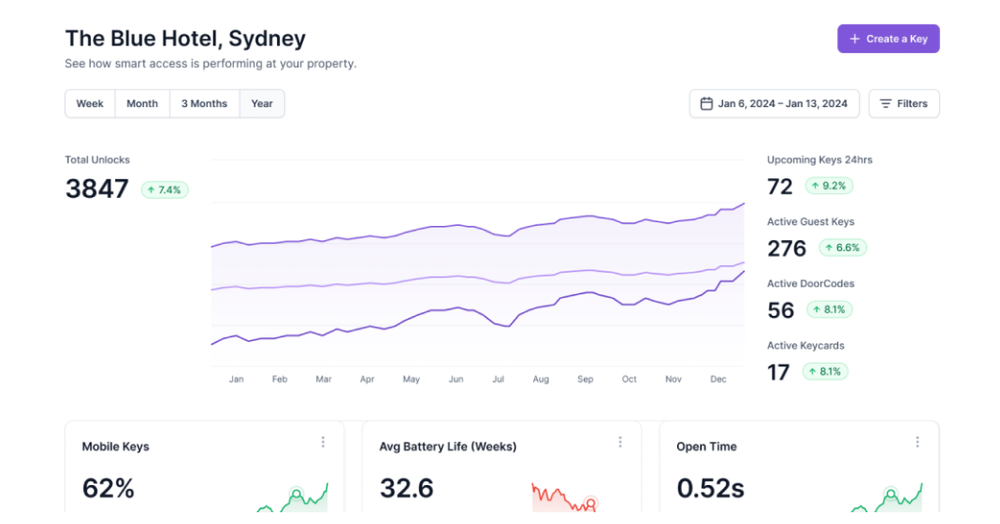Open the Mobile Keys card options menu
Screen dimensions: 1000x524
coord(323,442)
